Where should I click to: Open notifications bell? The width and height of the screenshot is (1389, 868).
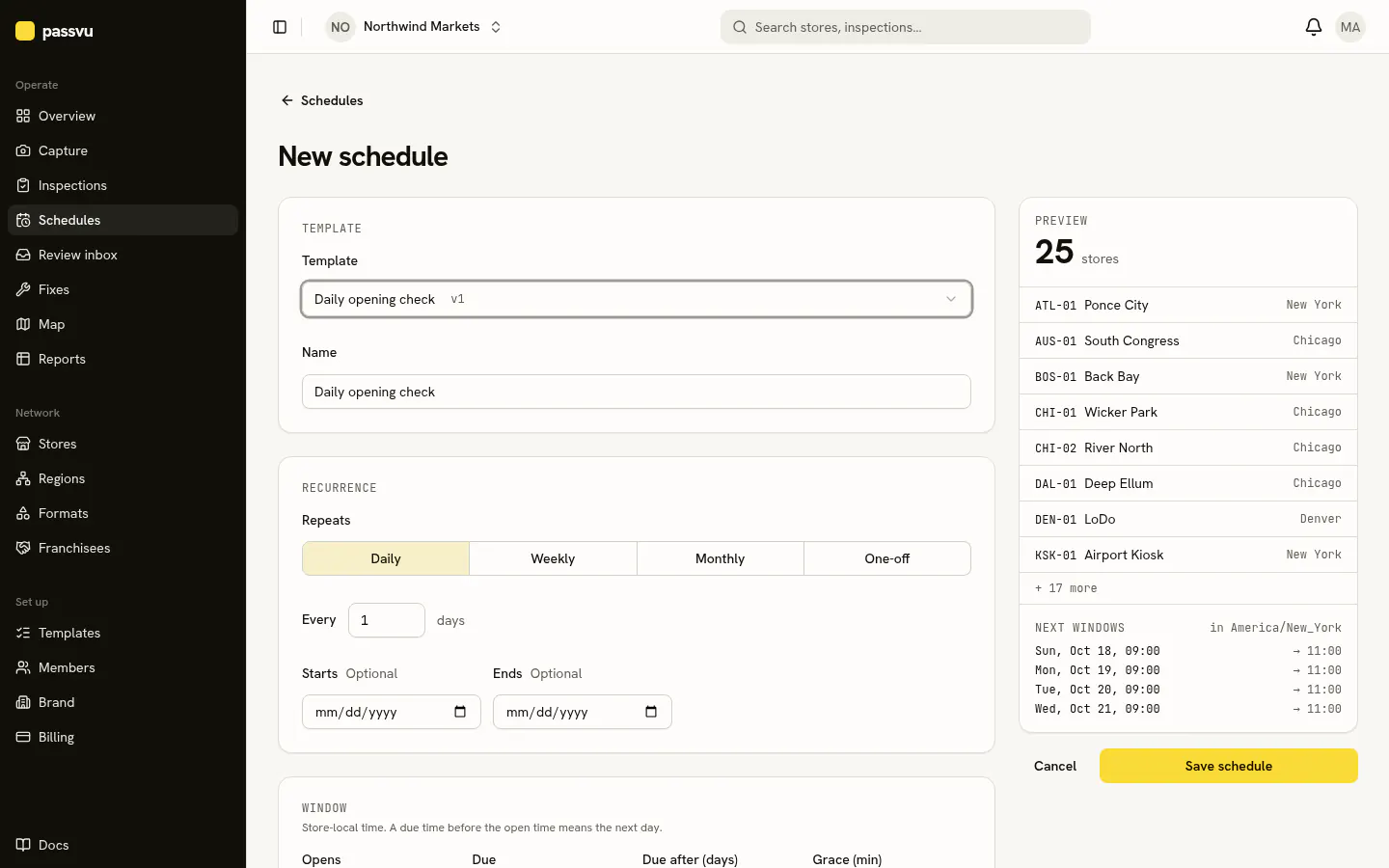[x=1313, y=27]
